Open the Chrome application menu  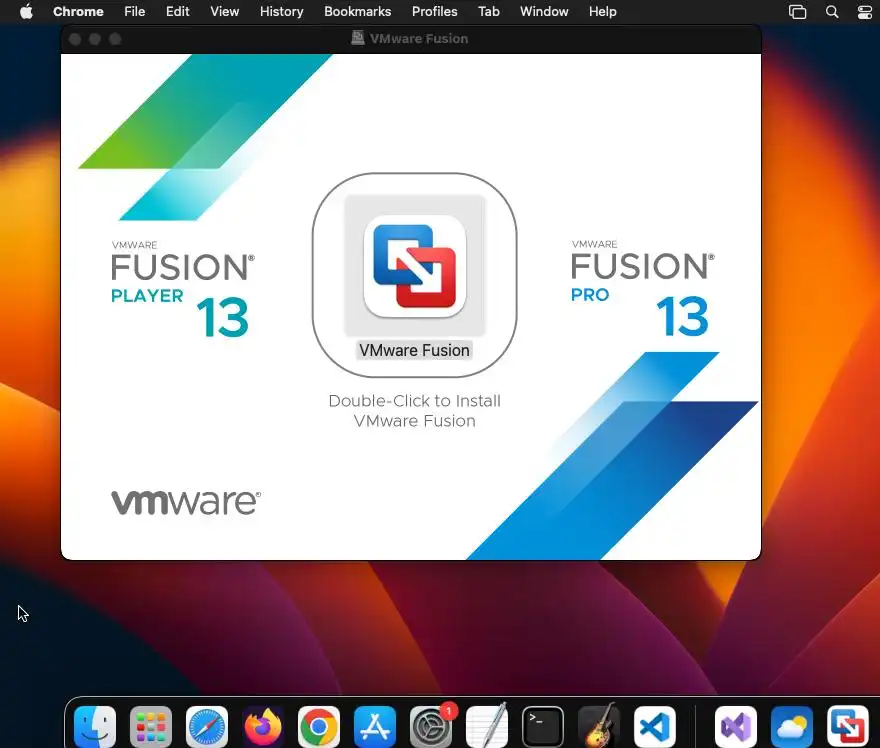pyautogui.click(x=78, y=11)
